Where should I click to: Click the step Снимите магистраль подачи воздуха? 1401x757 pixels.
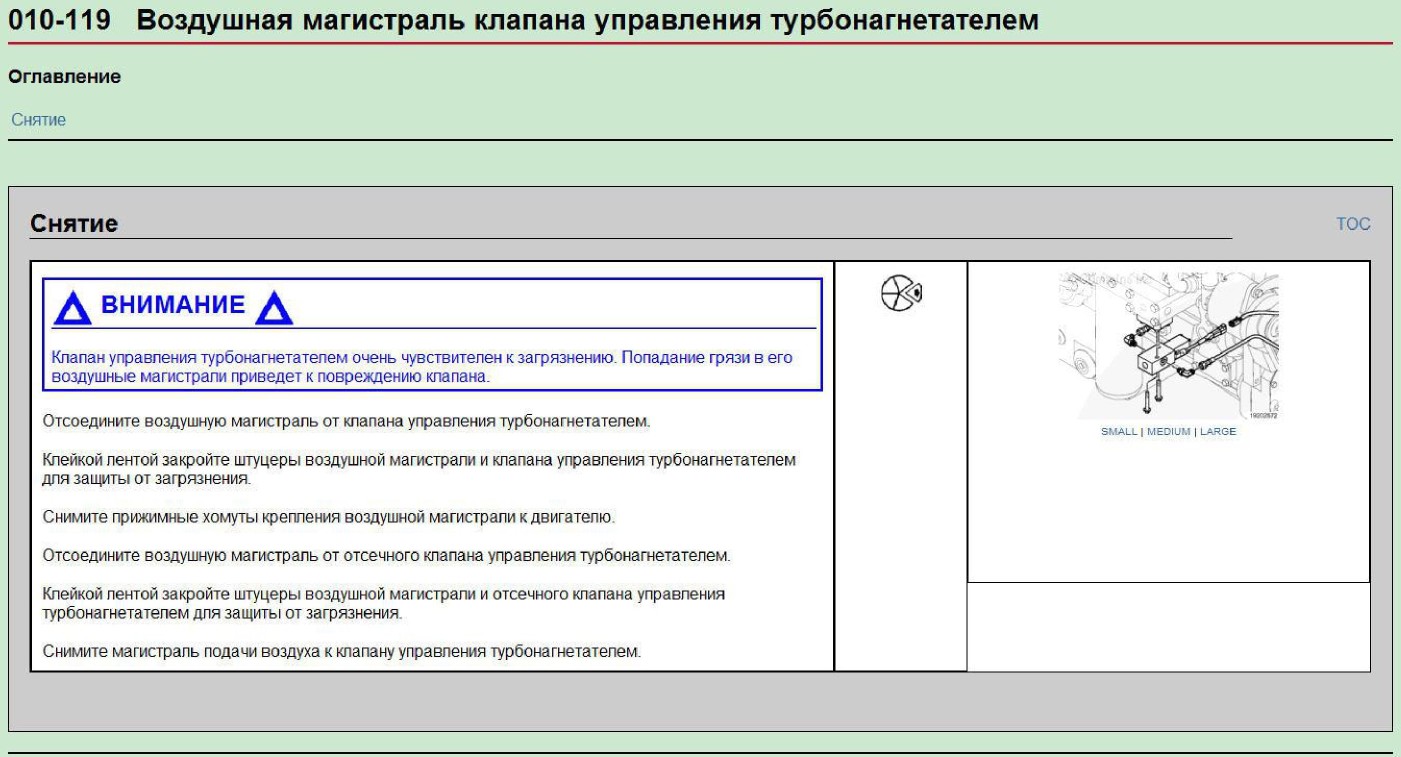[x=341, y=651]
